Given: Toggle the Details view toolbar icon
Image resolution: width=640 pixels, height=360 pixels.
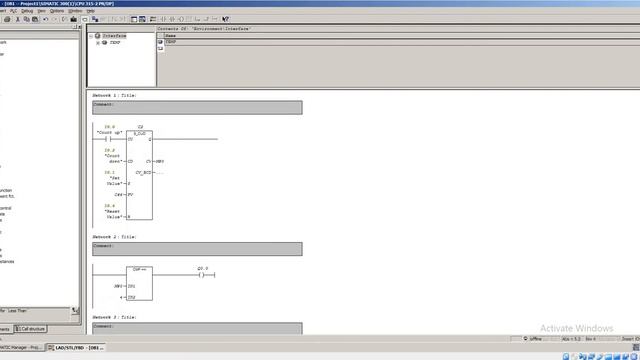Looking at the screenshot, I should point(142,19).
